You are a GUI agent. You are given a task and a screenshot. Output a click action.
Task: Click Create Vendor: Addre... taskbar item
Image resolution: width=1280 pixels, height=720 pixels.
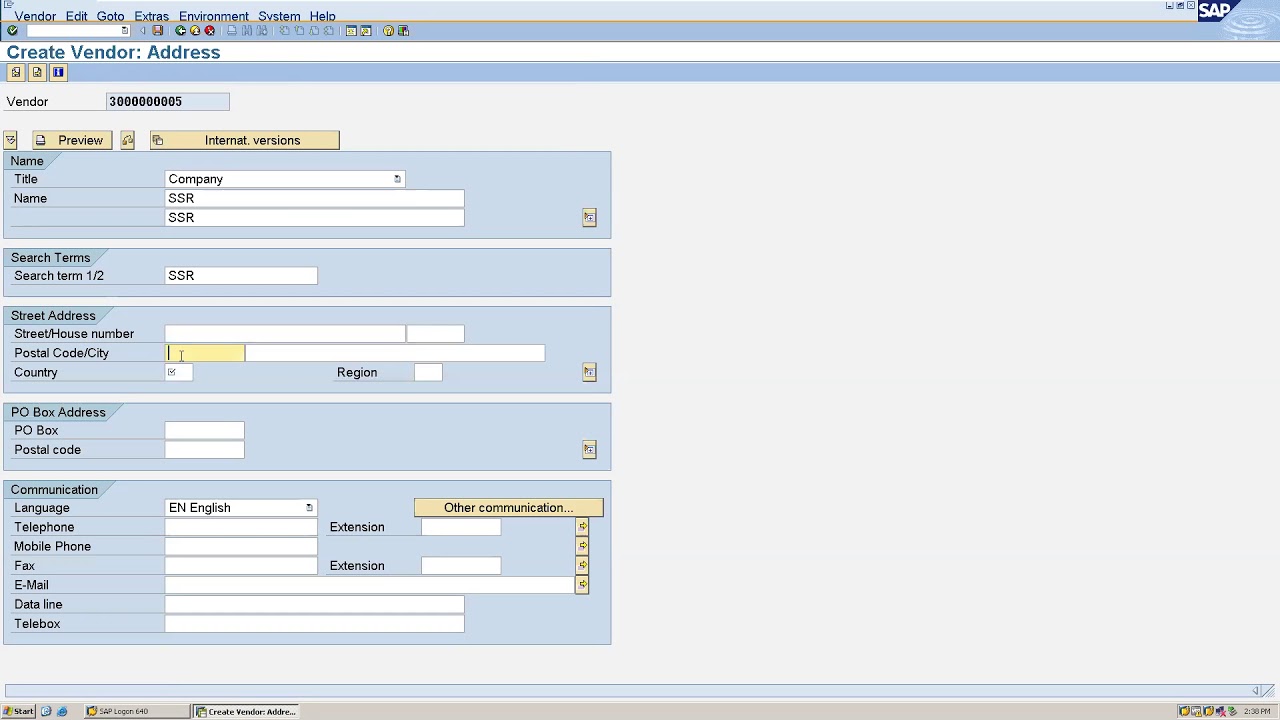[246, 712]
